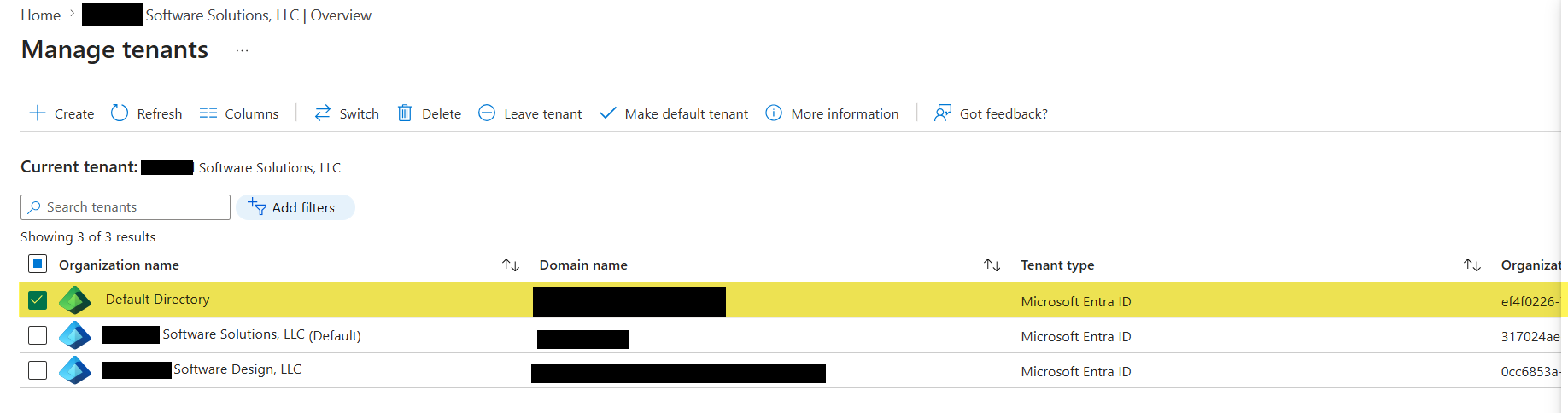Open the Columns icon in toolbar
The width and height of the screenshot is (1568, 413).
(208, 113)
